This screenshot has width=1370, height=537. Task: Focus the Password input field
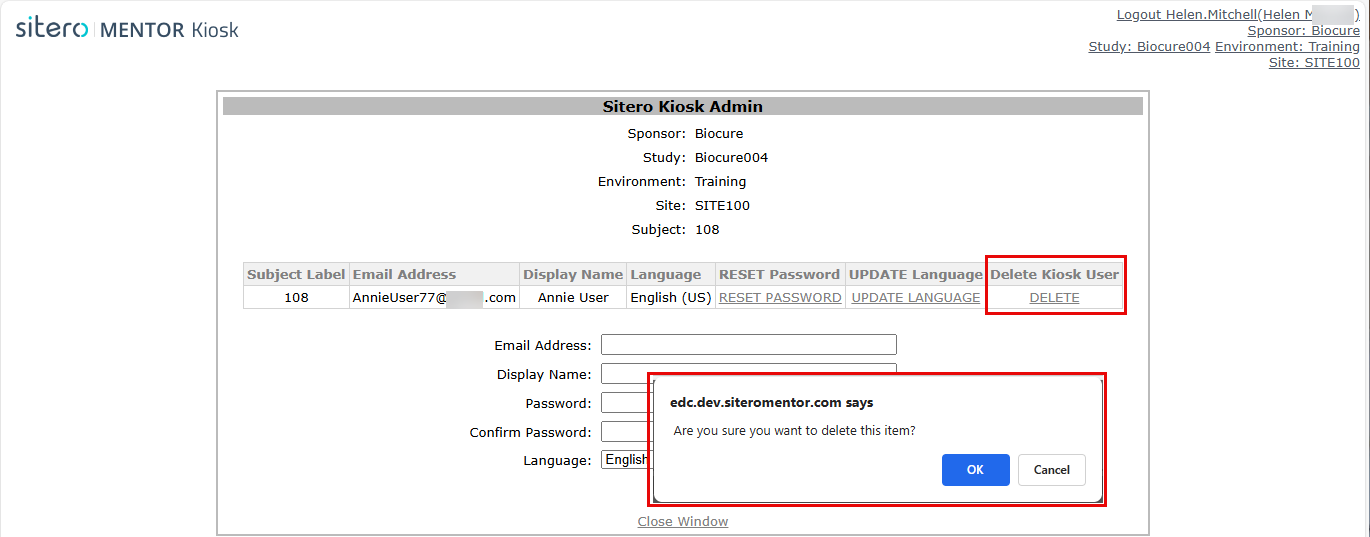(x=625, y=403)
